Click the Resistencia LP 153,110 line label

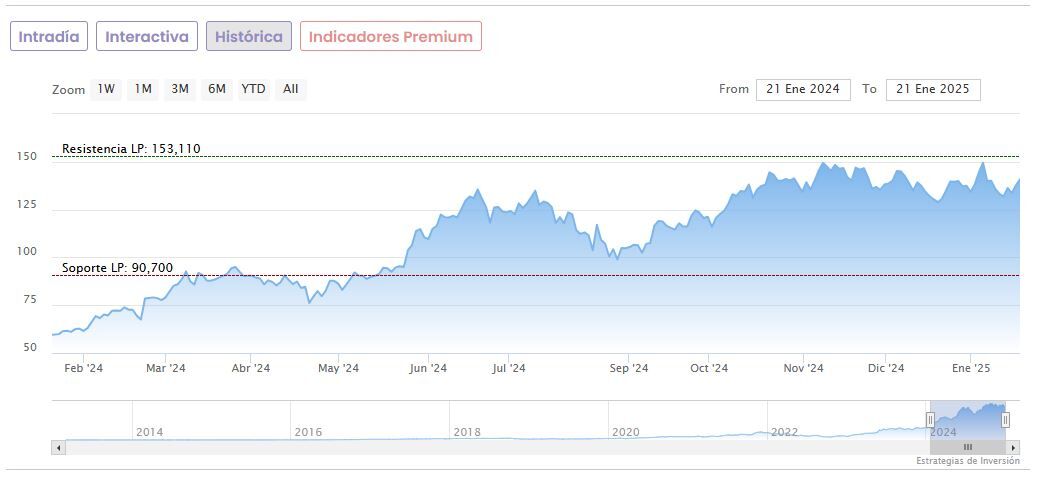point(131,149)
